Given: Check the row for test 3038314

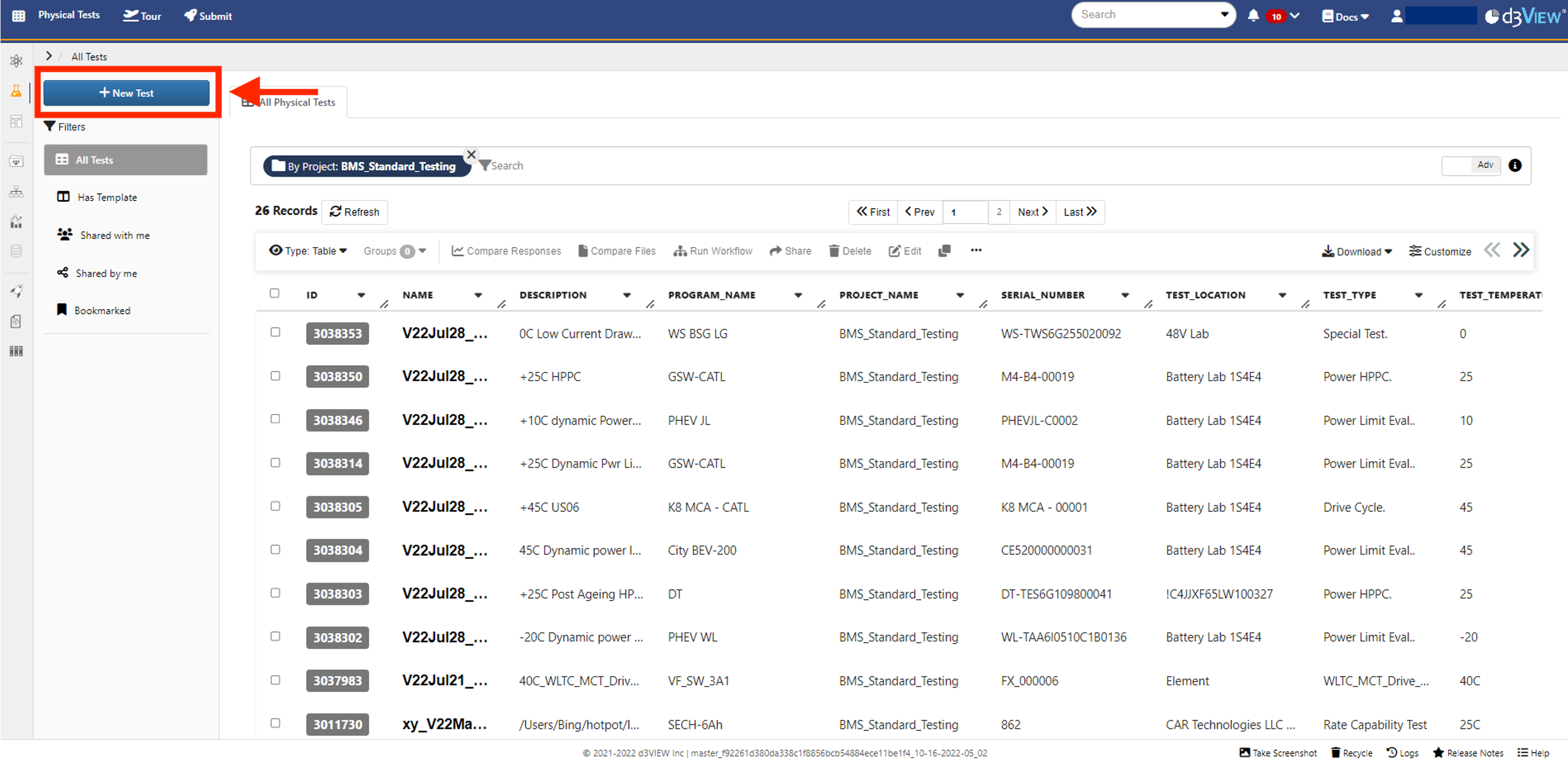Looking at the screenshot, I should point(275,463).
